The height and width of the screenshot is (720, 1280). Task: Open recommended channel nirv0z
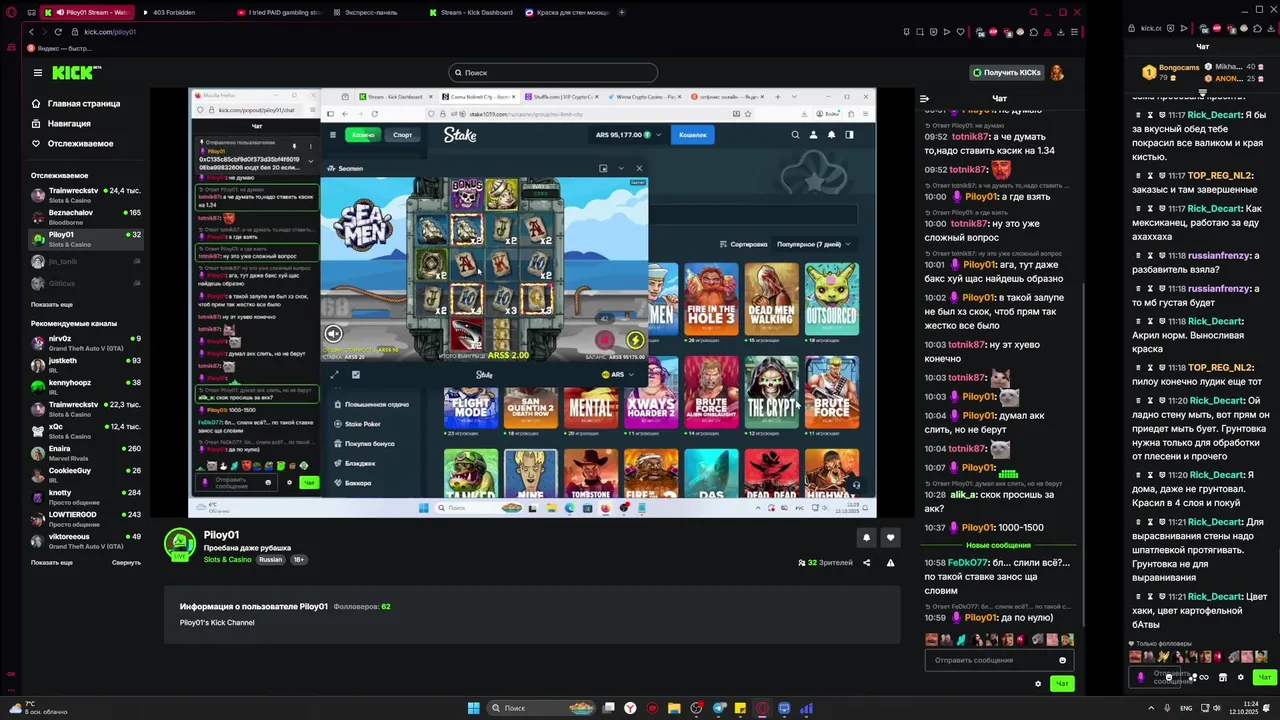click(x=86, y=342)
